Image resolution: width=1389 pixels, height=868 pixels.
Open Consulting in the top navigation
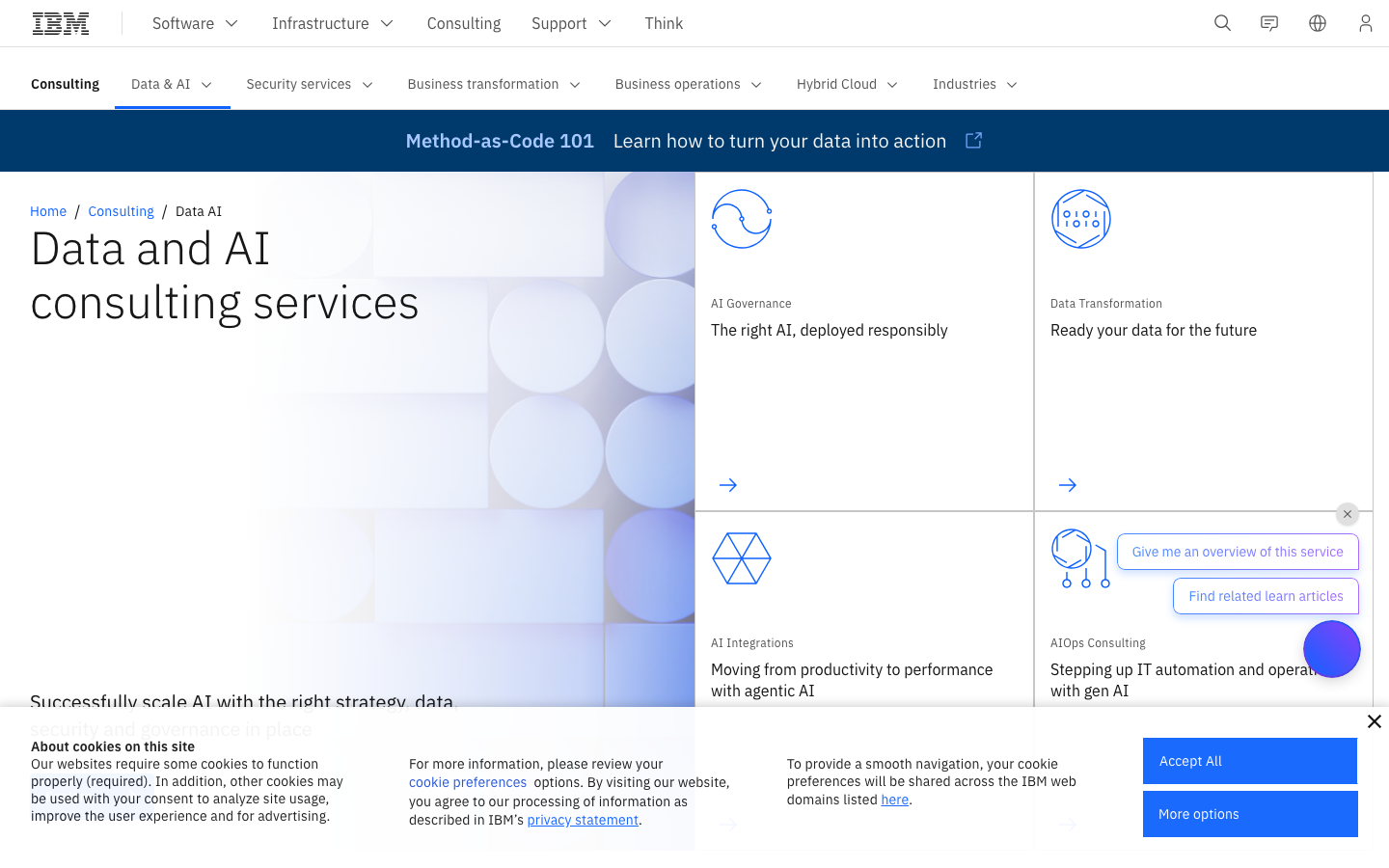tap(464, 23)
